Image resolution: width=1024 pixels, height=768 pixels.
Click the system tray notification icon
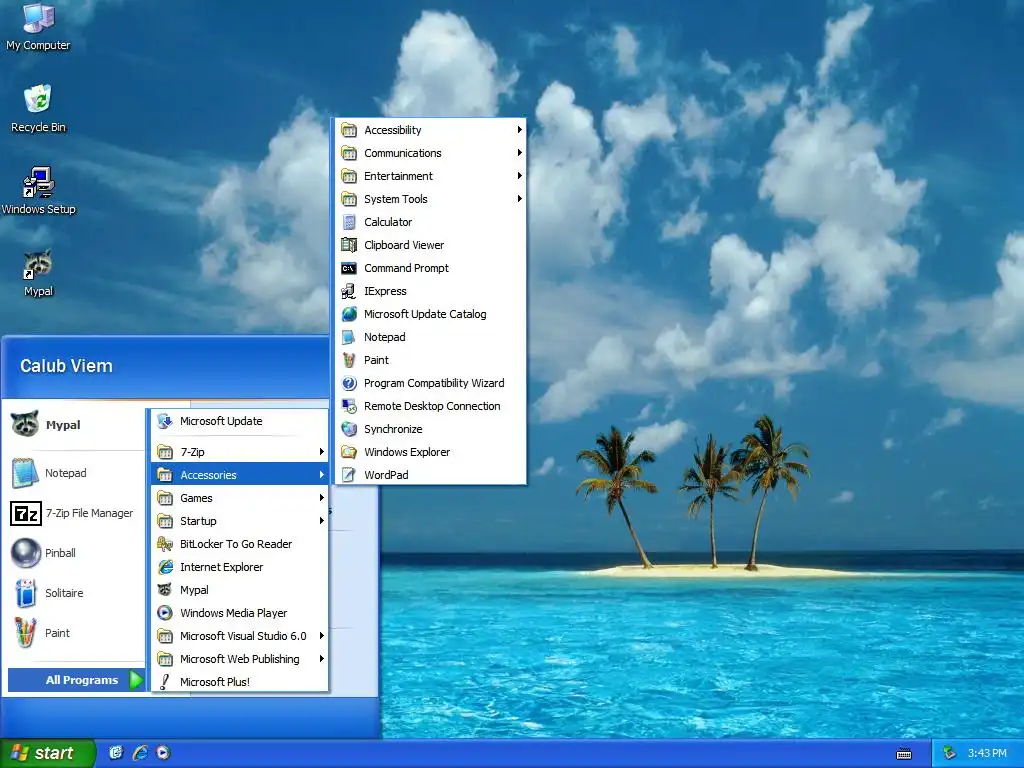[x=949, y=753]
